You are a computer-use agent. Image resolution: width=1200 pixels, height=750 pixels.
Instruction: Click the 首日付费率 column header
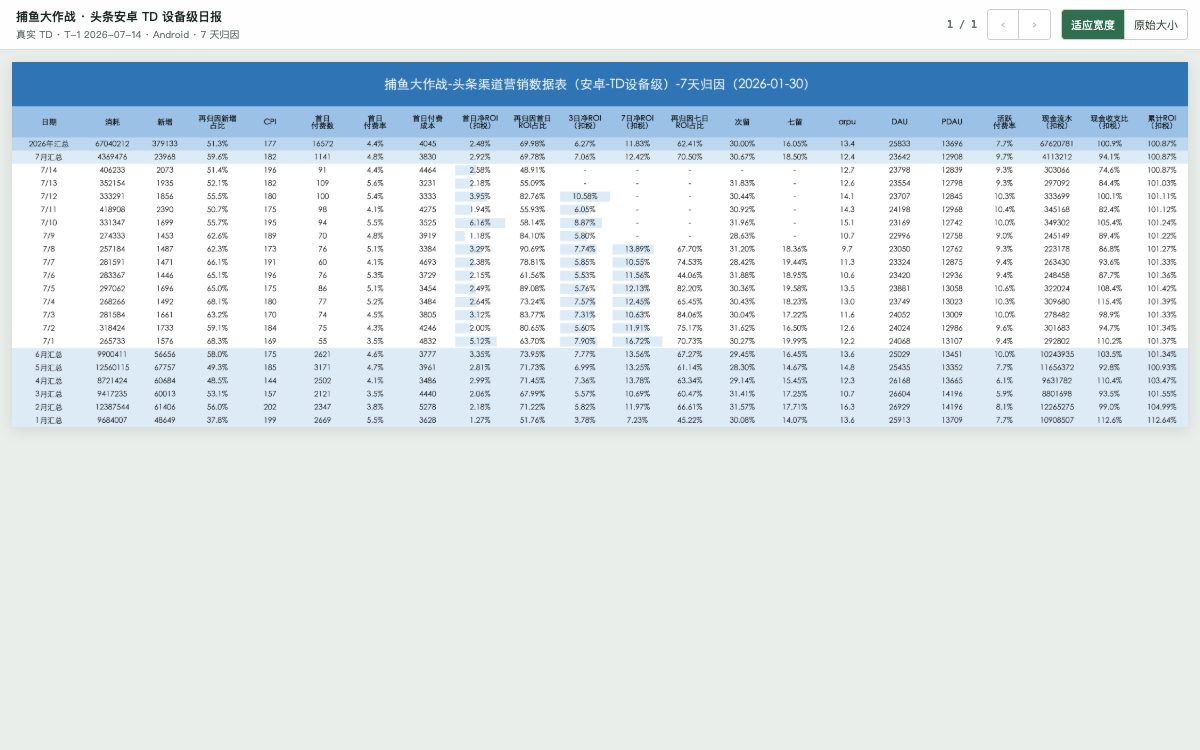375,122
